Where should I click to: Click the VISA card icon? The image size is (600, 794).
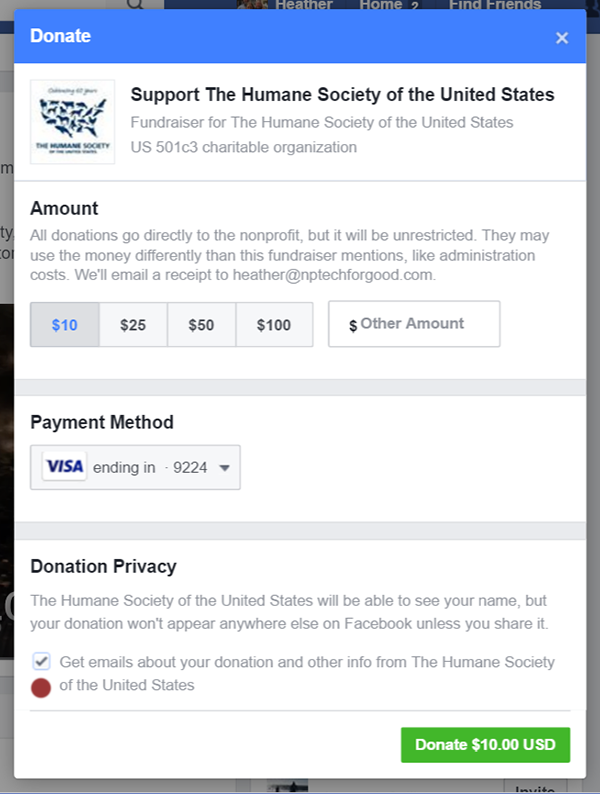point(64,466)
